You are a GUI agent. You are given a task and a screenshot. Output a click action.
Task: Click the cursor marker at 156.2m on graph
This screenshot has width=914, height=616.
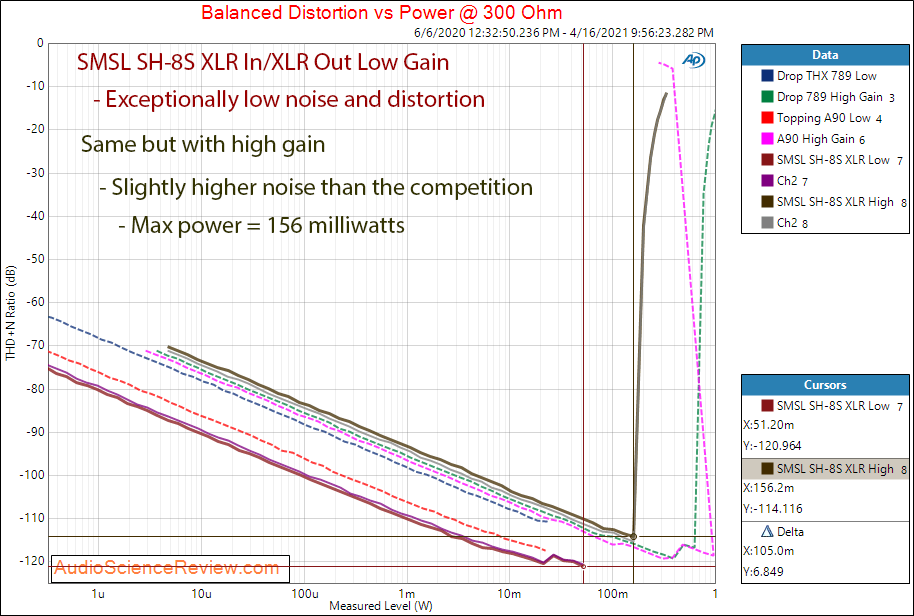(634, 537)
